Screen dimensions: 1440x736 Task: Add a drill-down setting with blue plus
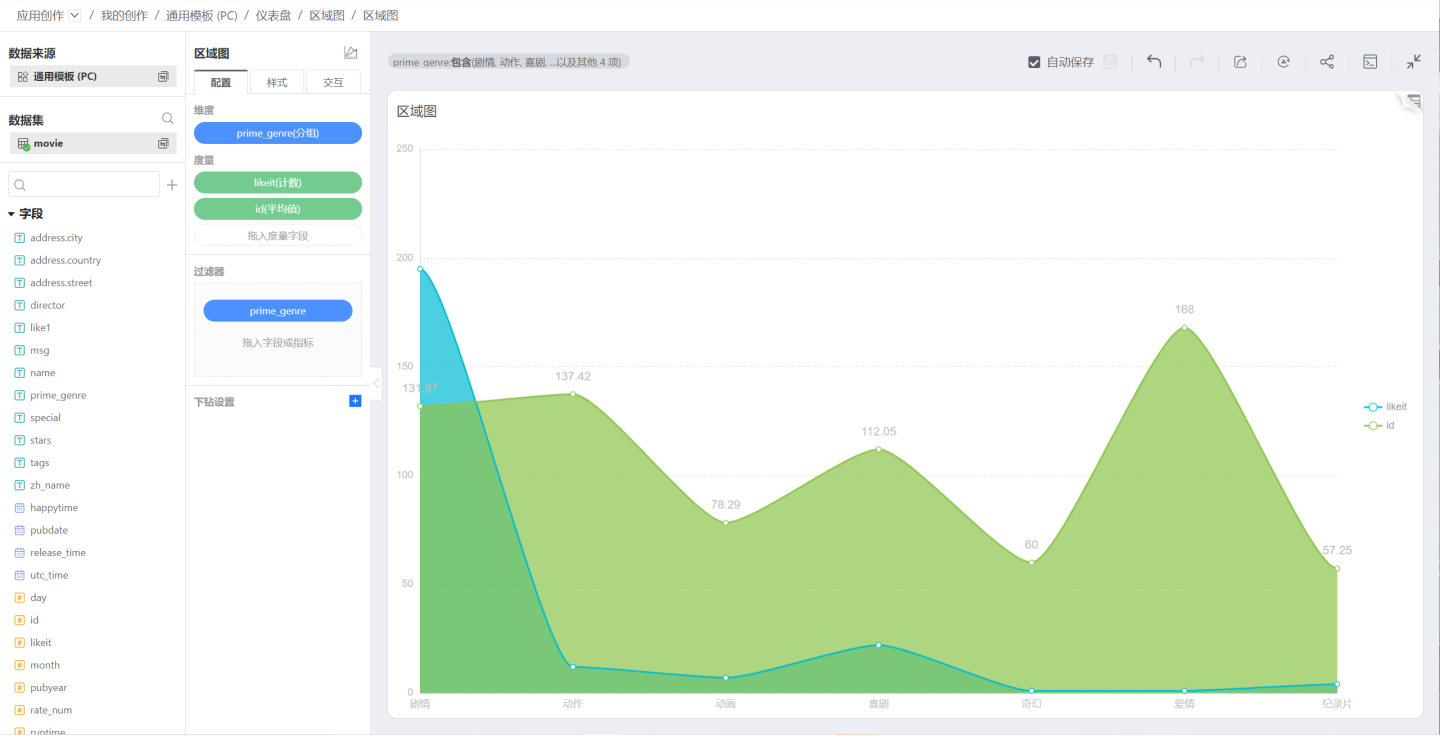click(x=355, y=401)
